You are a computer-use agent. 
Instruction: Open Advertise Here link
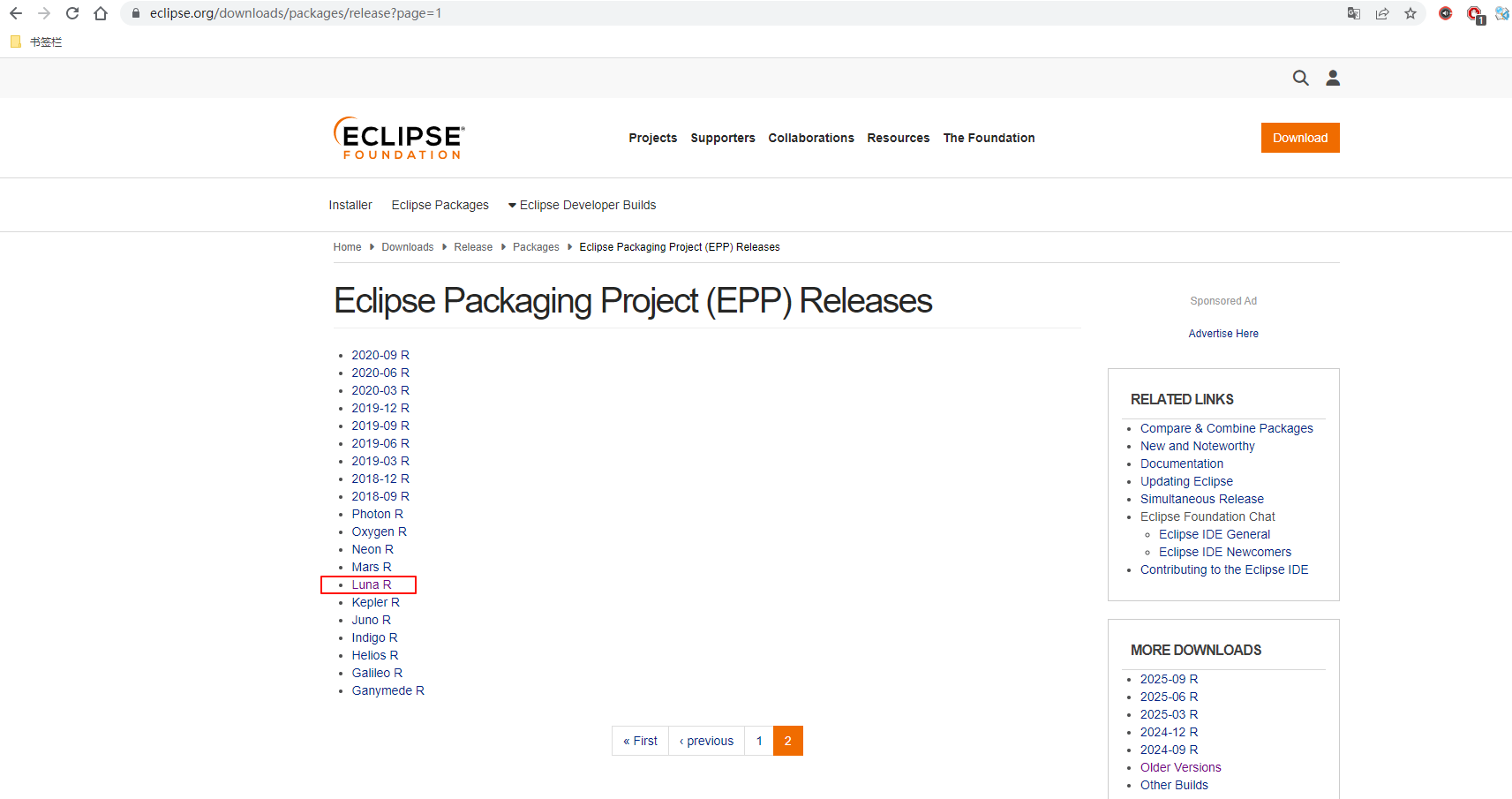1223,334
